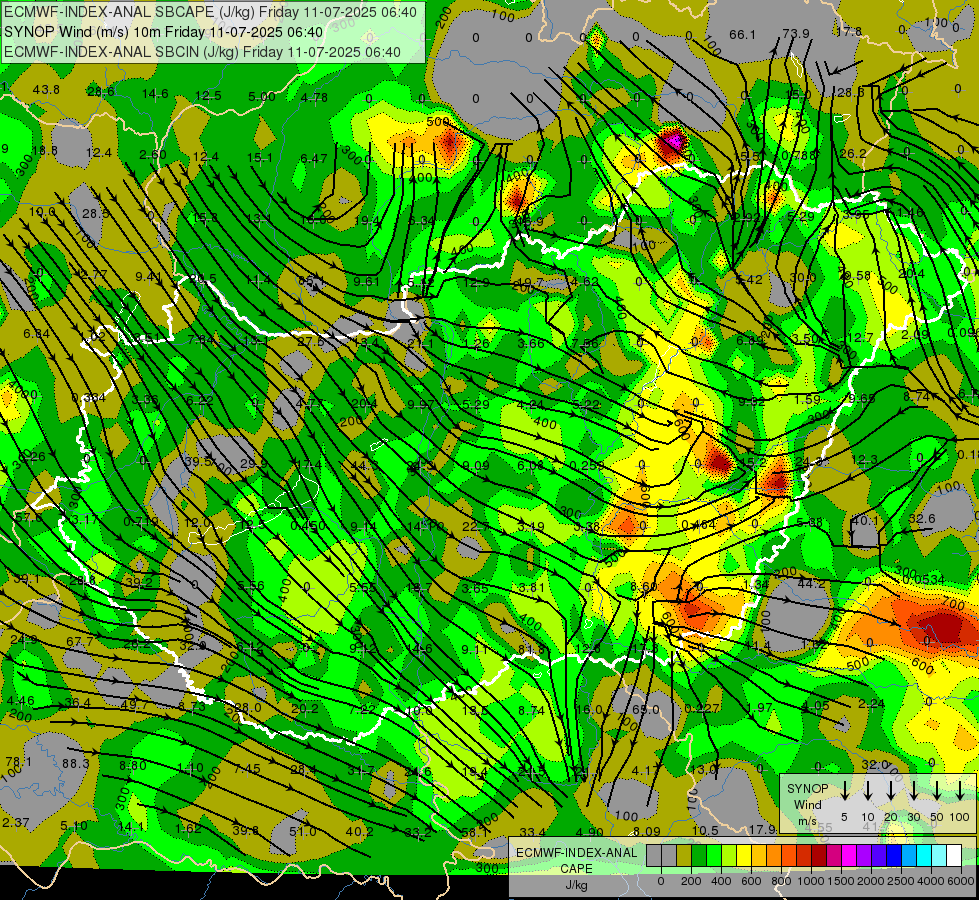979x900 pixels.
Task: Click the '49.7' value on the map
Action: click(x=134, y=705)
